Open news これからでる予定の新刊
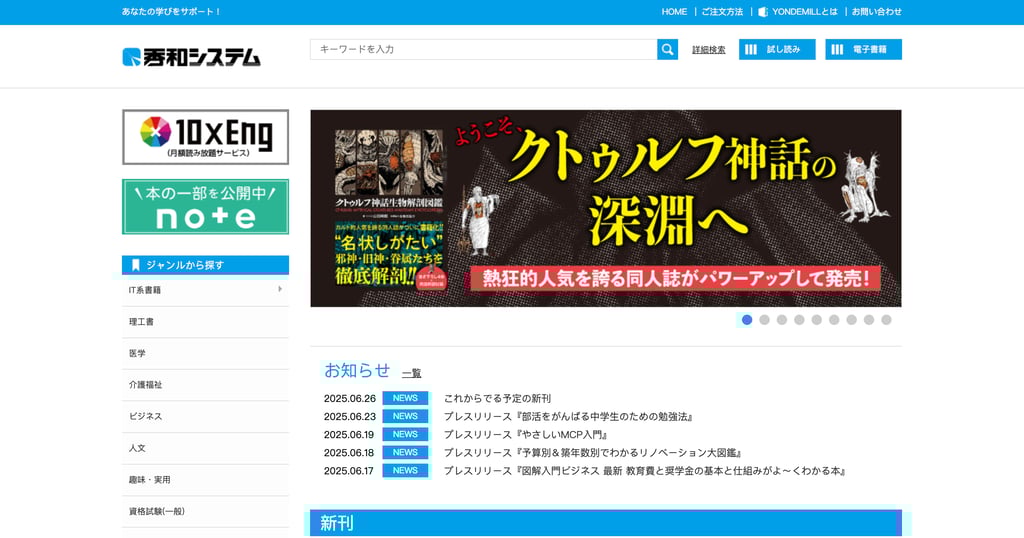 [497, 398]
